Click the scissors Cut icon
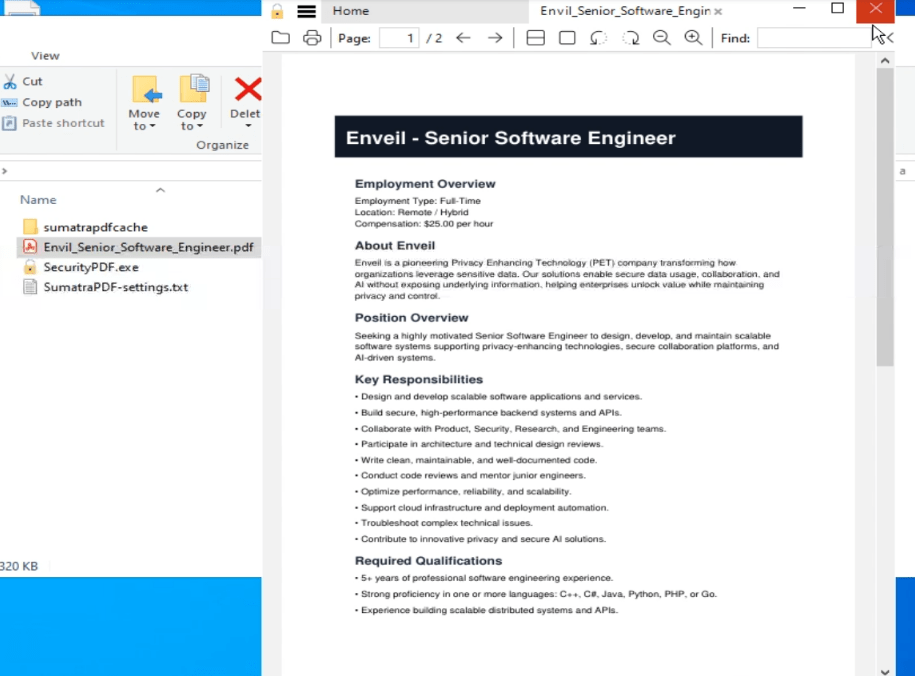 (x=9, y=82)
